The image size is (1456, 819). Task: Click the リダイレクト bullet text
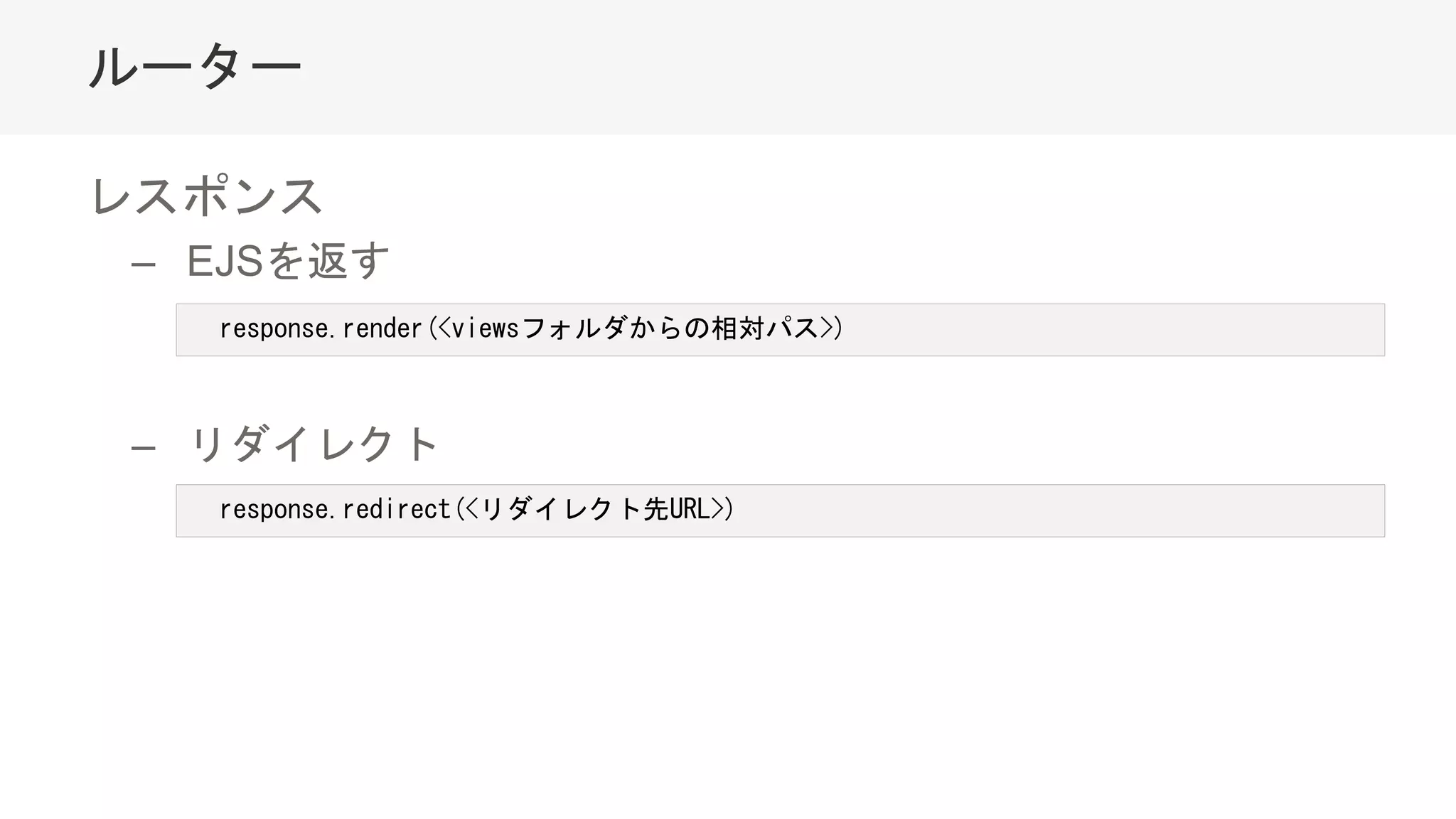pyautogui.click(x=314, y=444)
